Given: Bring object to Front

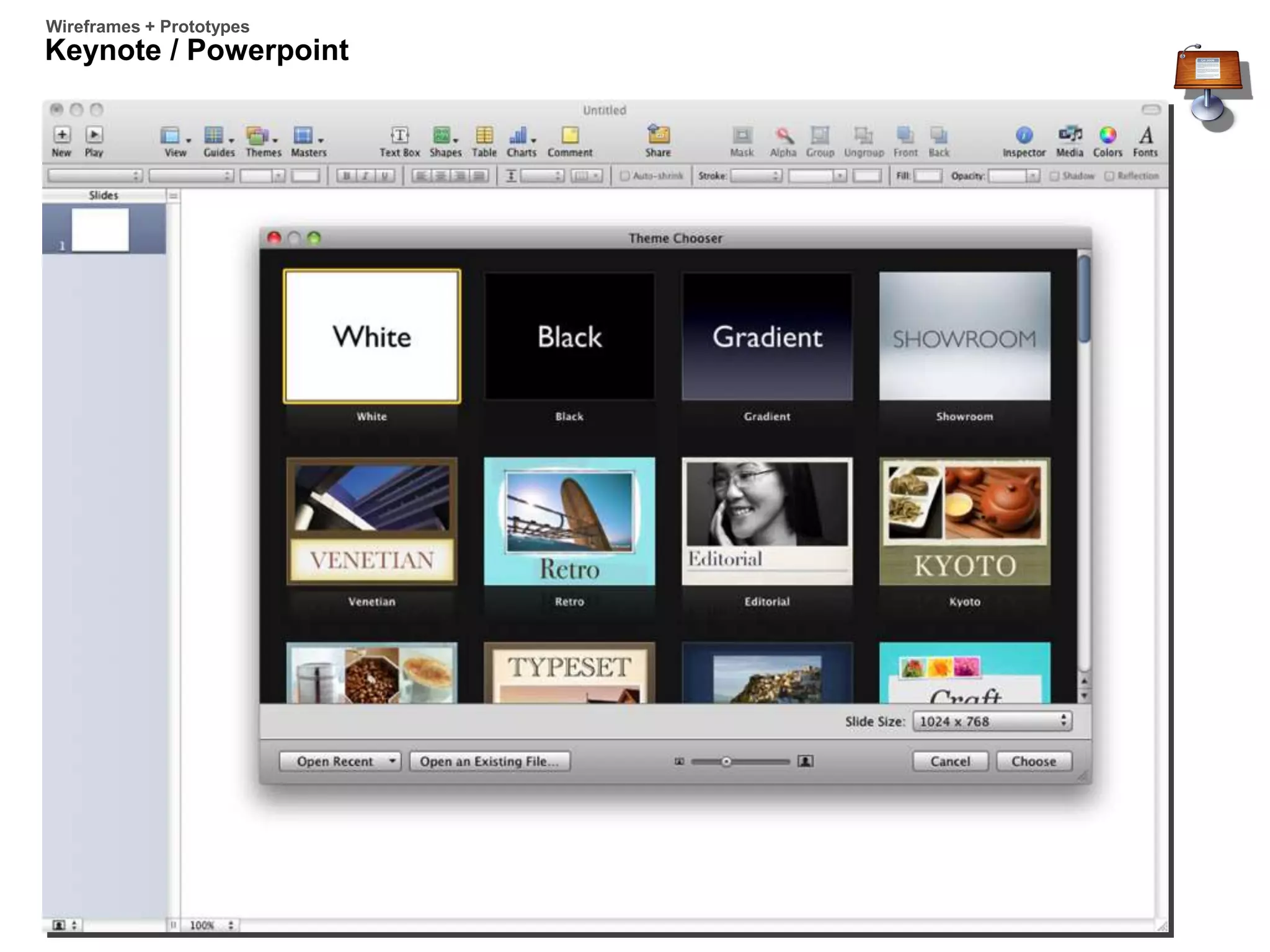Looking at the screenshot, I should pyautogui.click(x=905, y=135).
